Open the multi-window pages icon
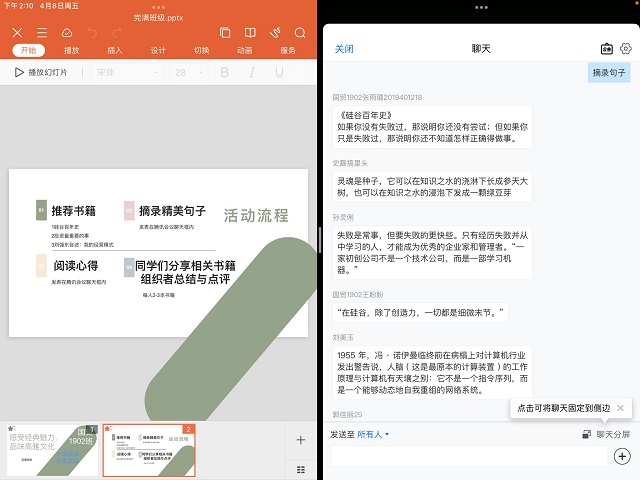 click(x=225, y=33)
